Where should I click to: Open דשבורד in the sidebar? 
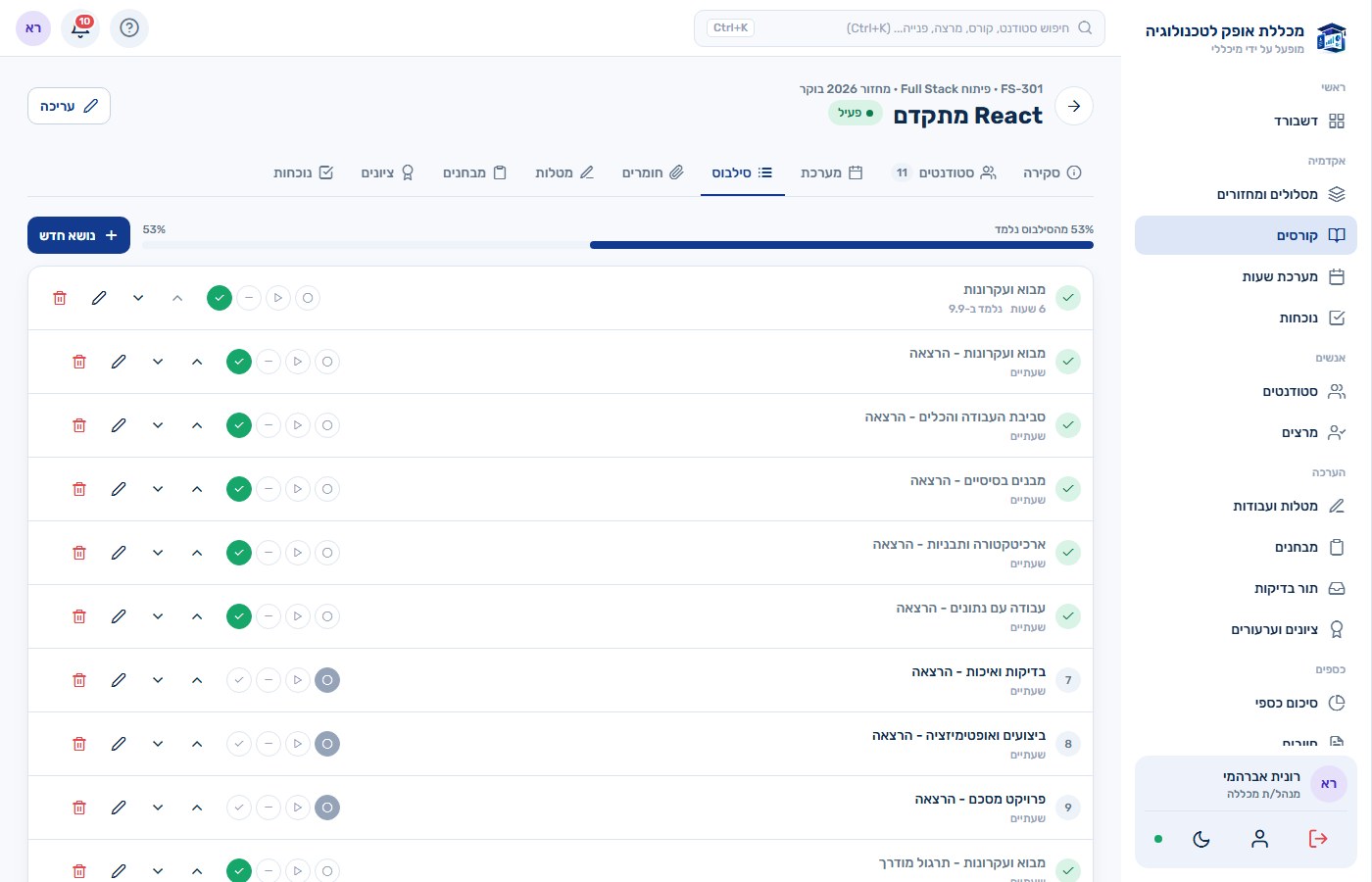(1246, 121)
